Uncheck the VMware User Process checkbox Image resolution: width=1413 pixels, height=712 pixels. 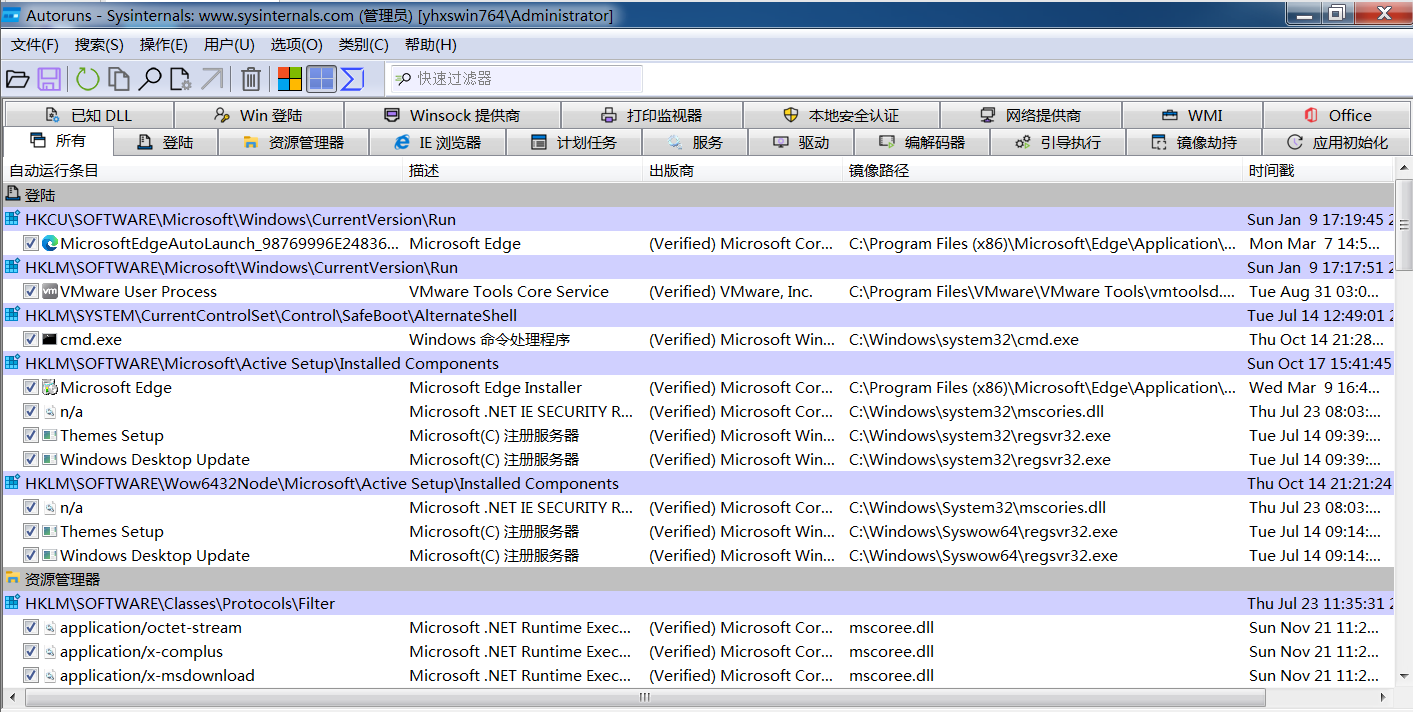click(31, 291)
